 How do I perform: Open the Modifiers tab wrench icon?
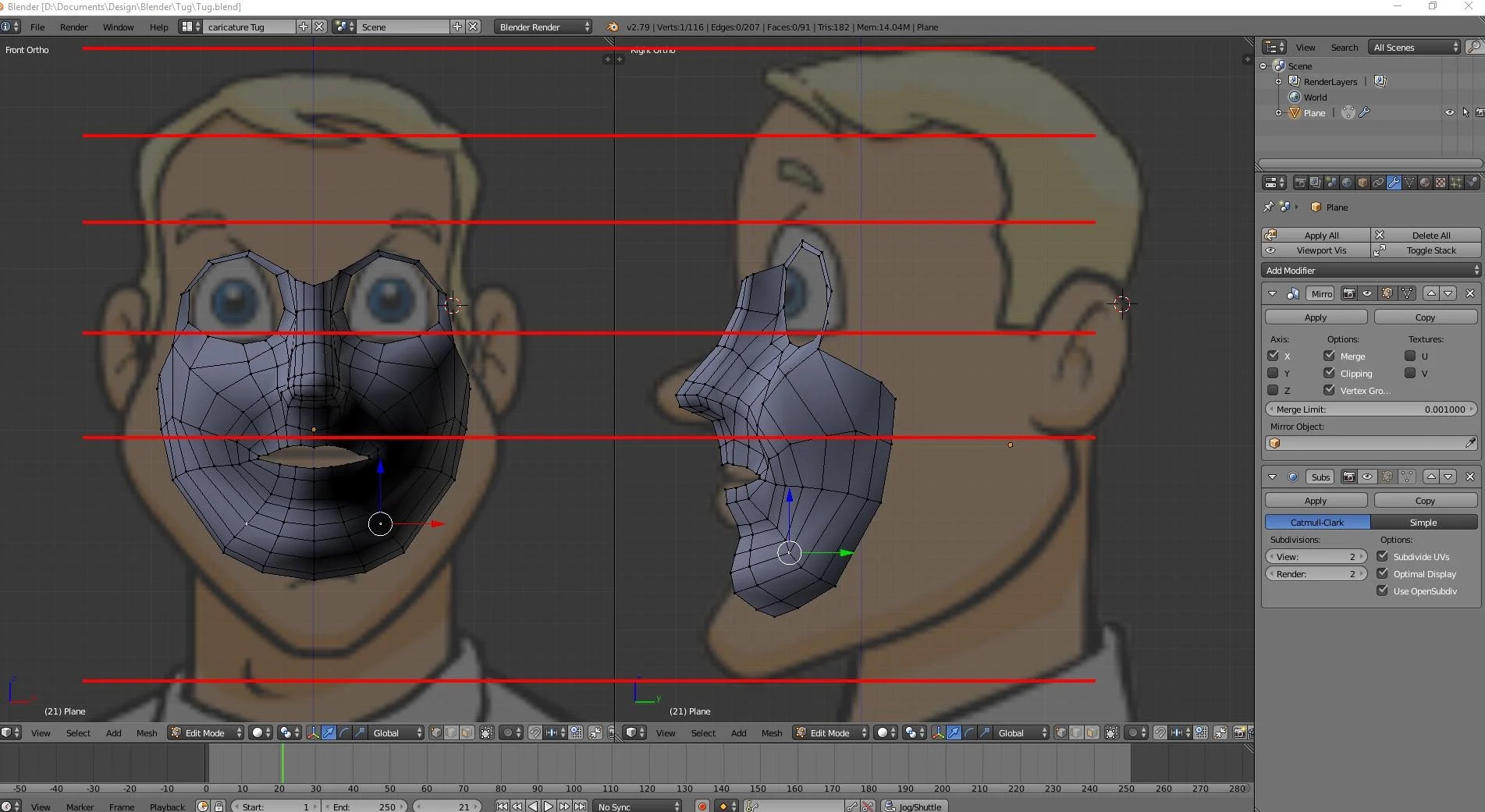coord(1394,183)
